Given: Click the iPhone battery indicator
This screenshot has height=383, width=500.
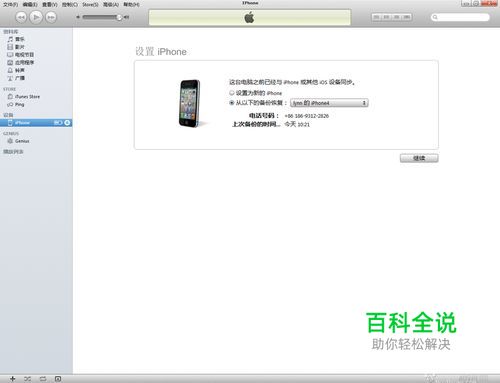Looking at the screenshot, I should tap(58, 123).
